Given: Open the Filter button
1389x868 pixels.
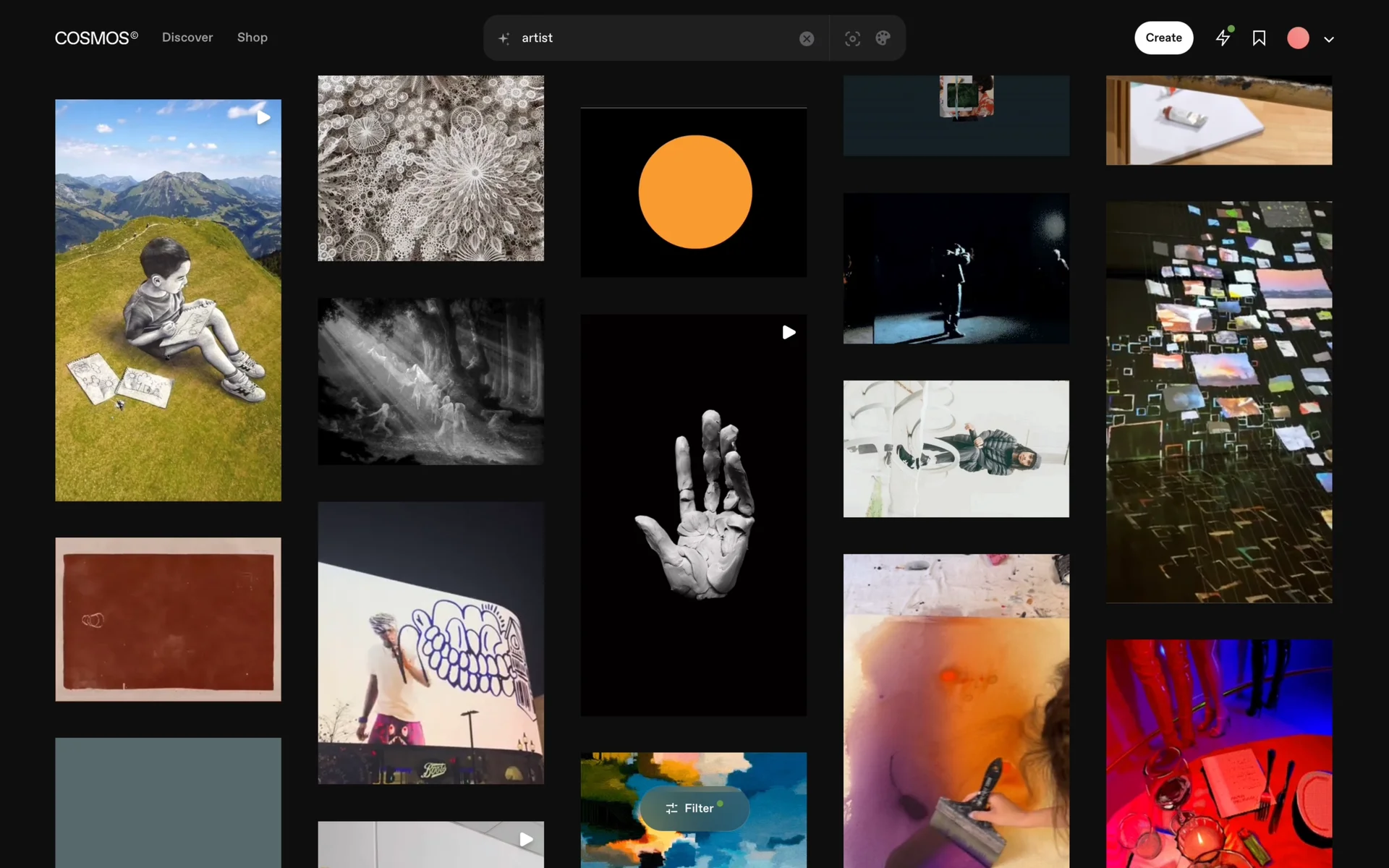Looking at the screenshot, I should [693, 808].
